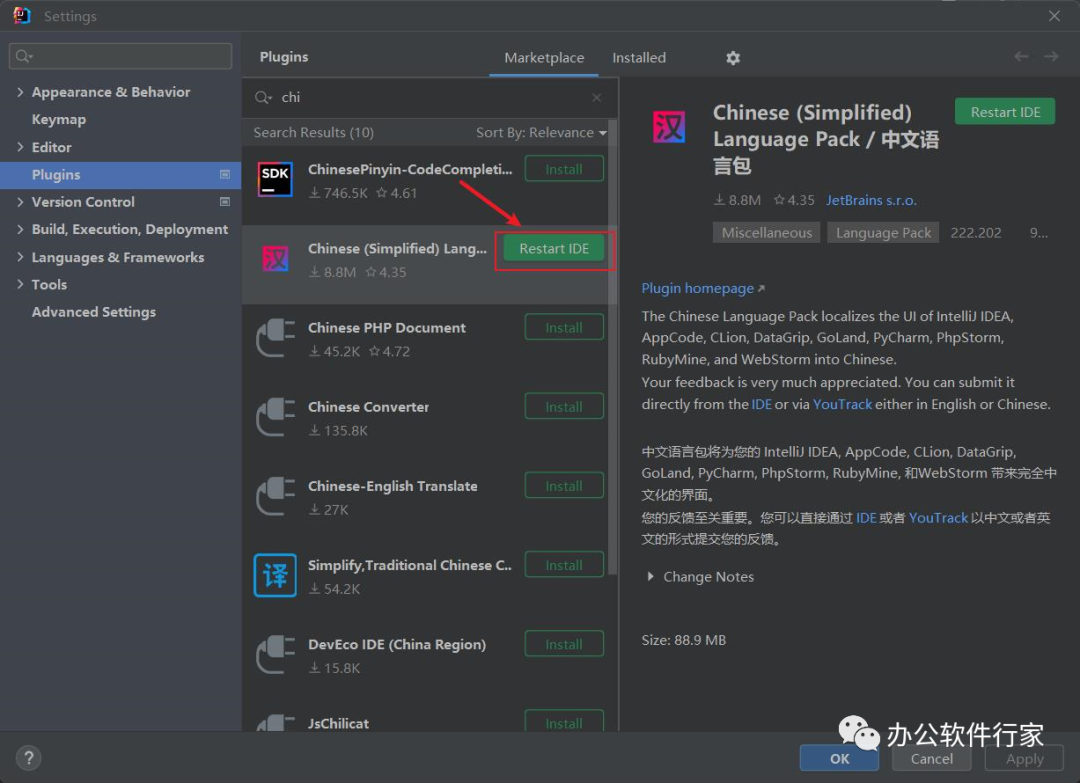The image size is (1080, 783).
Task: Expand Appearance & Behavior settings node
Action: click(x=21, y=92)
